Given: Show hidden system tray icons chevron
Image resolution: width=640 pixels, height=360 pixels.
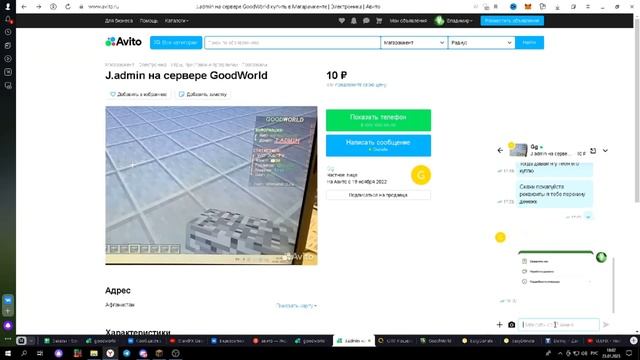Looking at the screenshot, I should point(560,353).
